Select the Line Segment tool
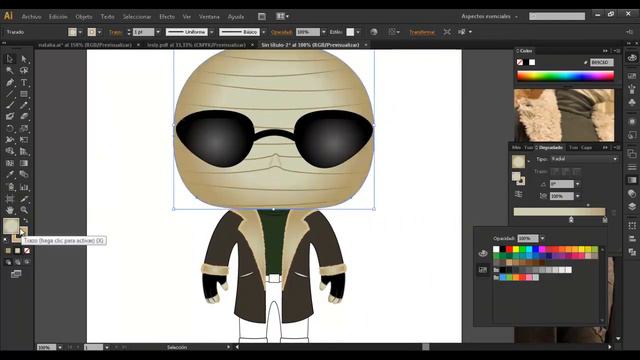The image size is (640, 360). pyautogui.click(x=10, y=94)
